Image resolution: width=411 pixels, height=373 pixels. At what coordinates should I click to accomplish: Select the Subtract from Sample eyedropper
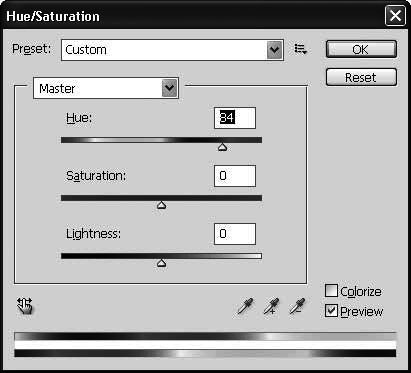pyautogui.click(x=297, y=306)
